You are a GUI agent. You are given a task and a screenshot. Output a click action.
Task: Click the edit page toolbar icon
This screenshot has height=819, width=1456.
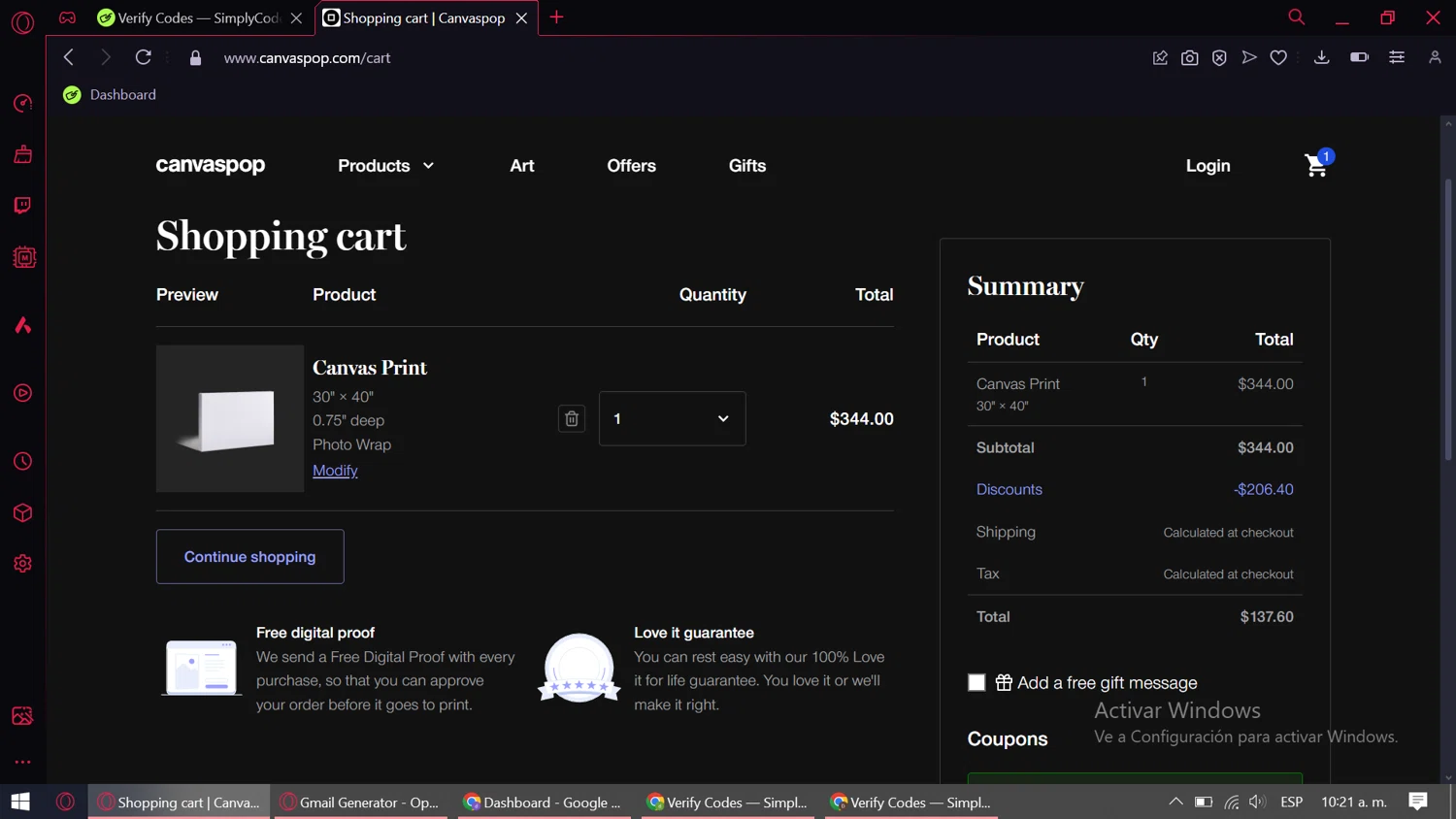[x=1160, y=58]
